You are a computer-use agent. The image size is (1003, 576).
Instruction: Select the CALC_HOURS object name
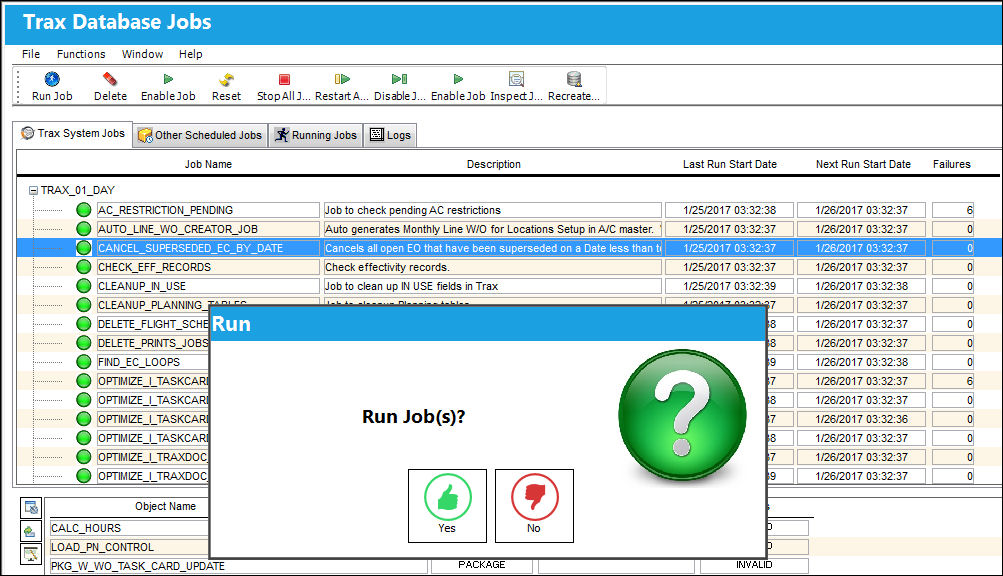point(130,528)
